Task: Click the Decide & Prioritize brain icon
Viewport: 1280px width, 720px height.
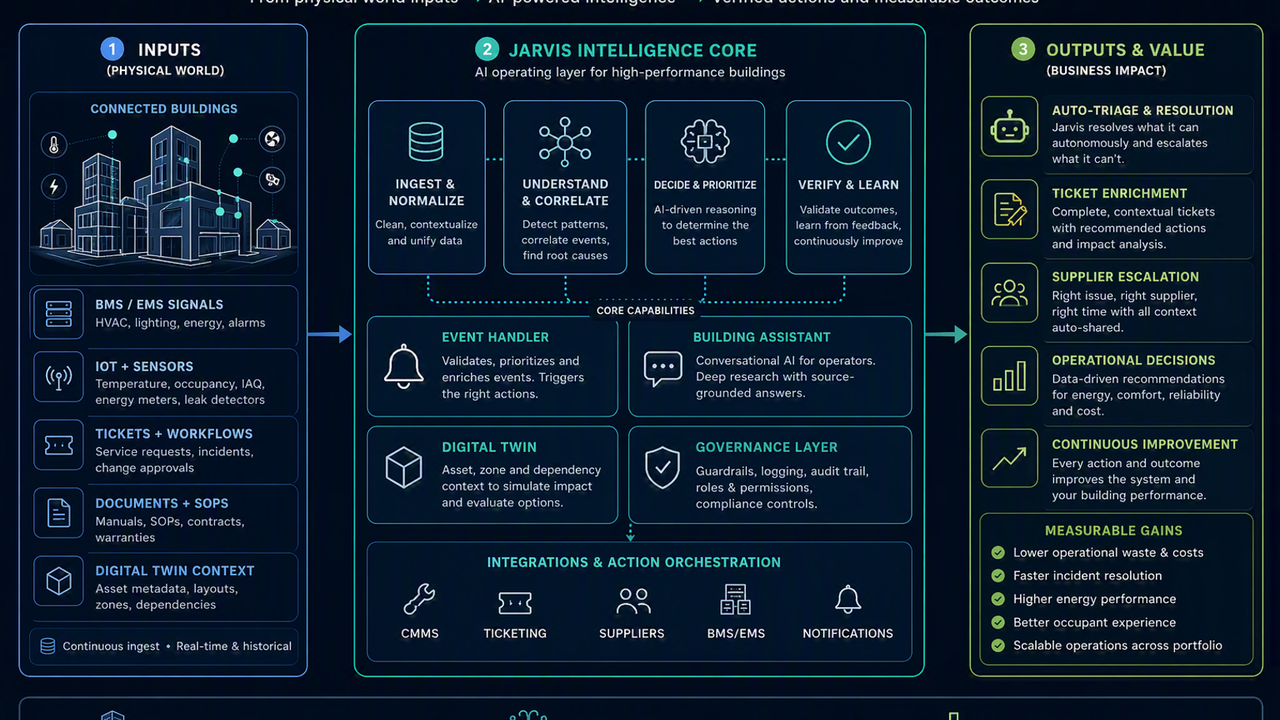Action: (705, 142)
